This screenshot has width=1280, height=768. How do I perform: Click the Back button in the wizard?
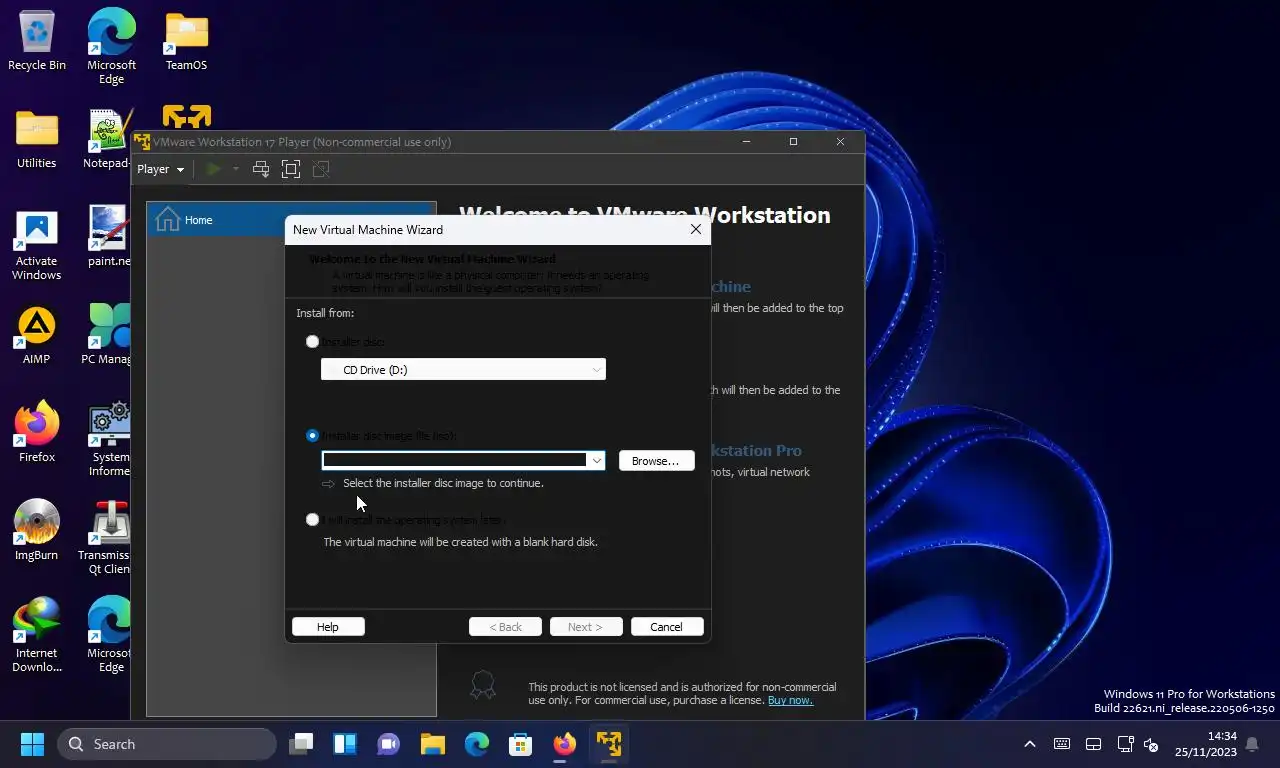(505, 627)
